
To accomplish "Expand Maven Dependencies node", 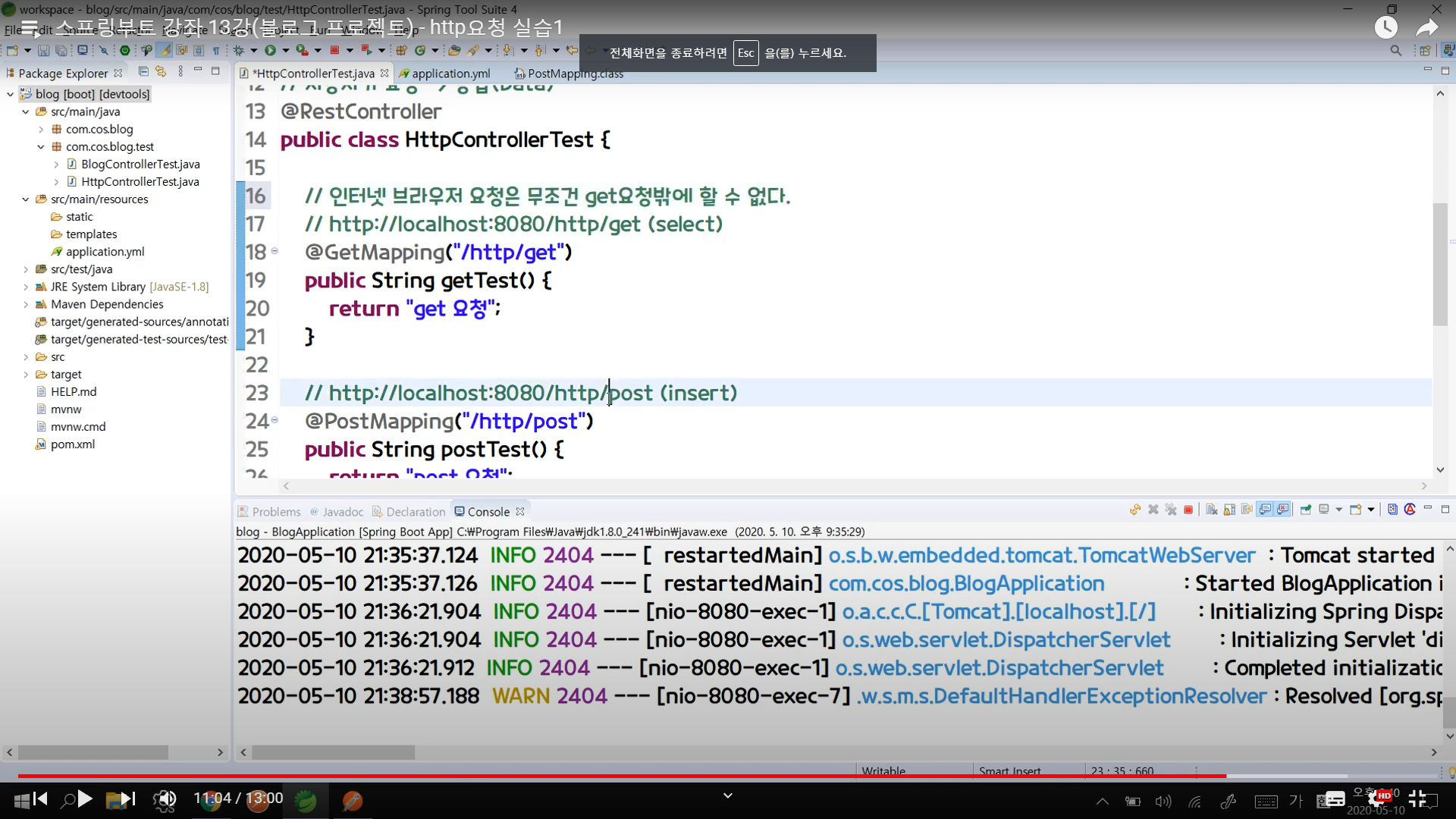I will point(25,303).
